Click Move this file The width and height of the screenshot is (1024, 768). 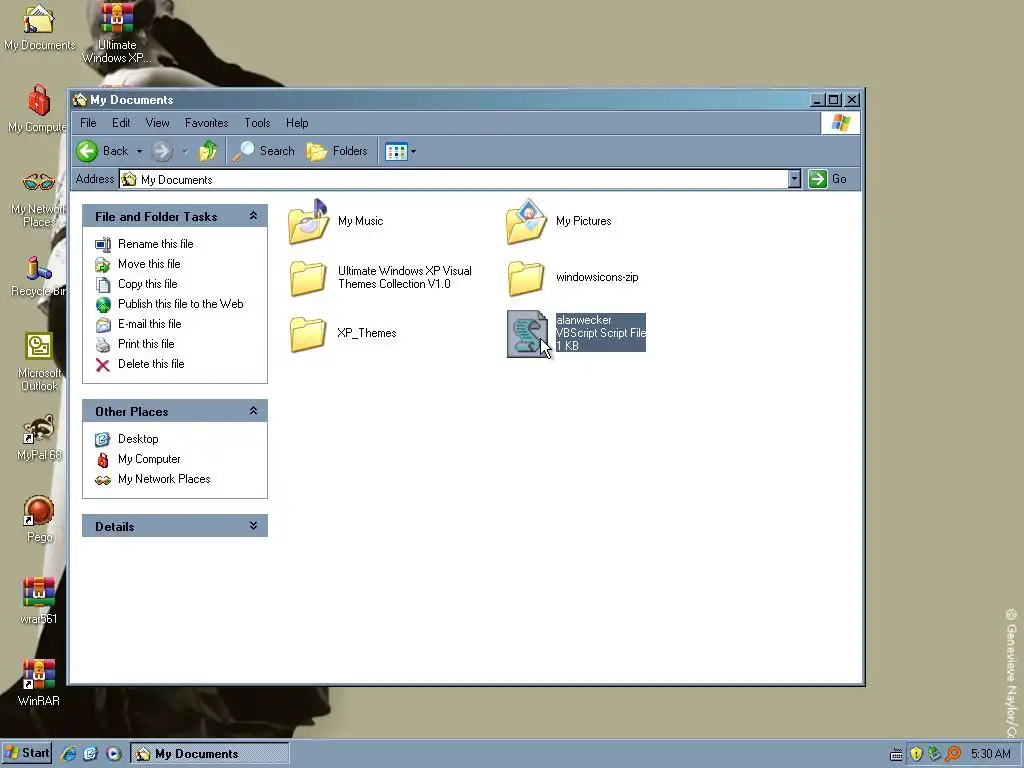click(149, 264)
